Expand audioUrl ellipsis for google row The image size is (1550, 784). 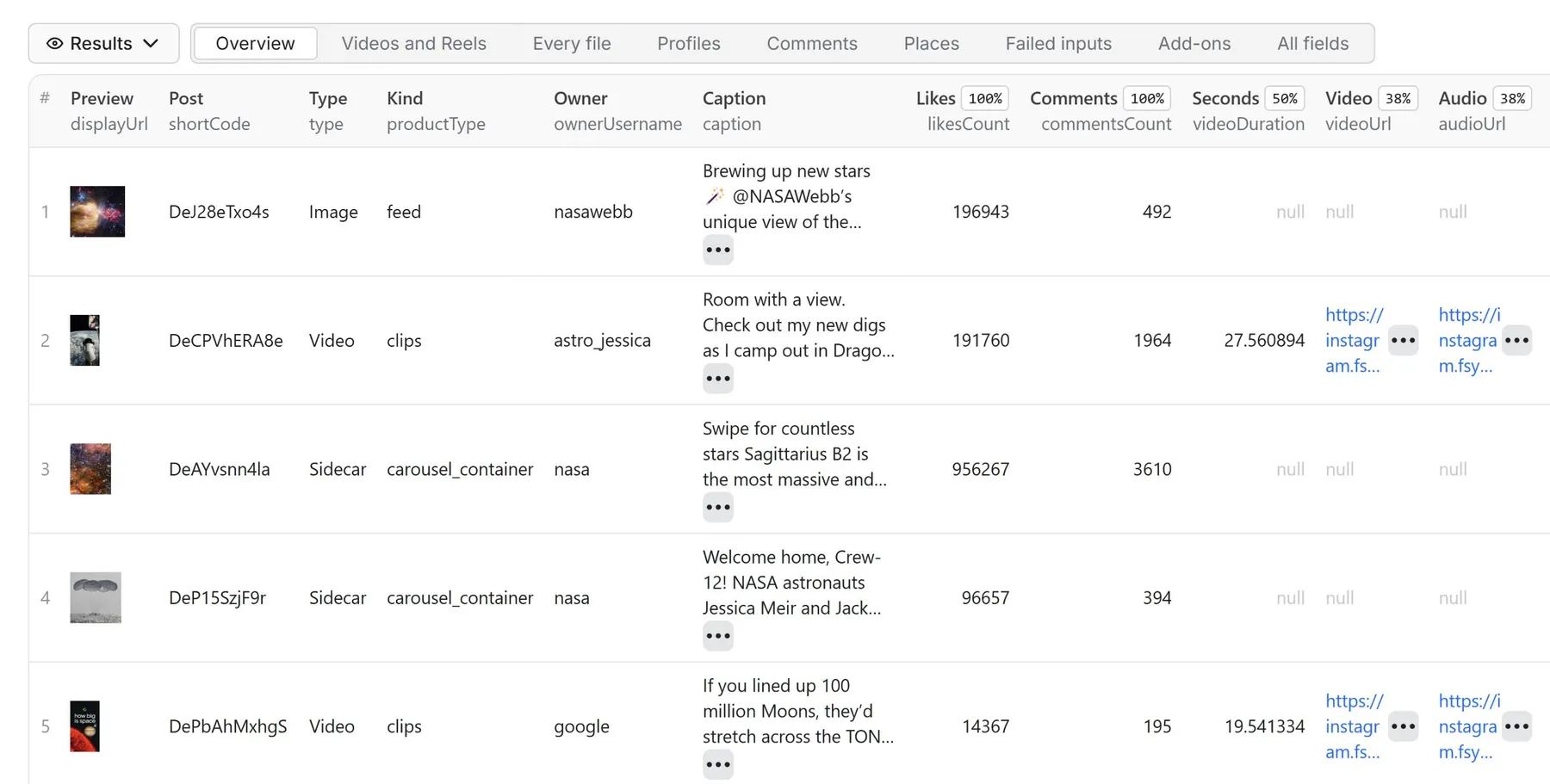pyautogui.click(x=1516, y=726)
